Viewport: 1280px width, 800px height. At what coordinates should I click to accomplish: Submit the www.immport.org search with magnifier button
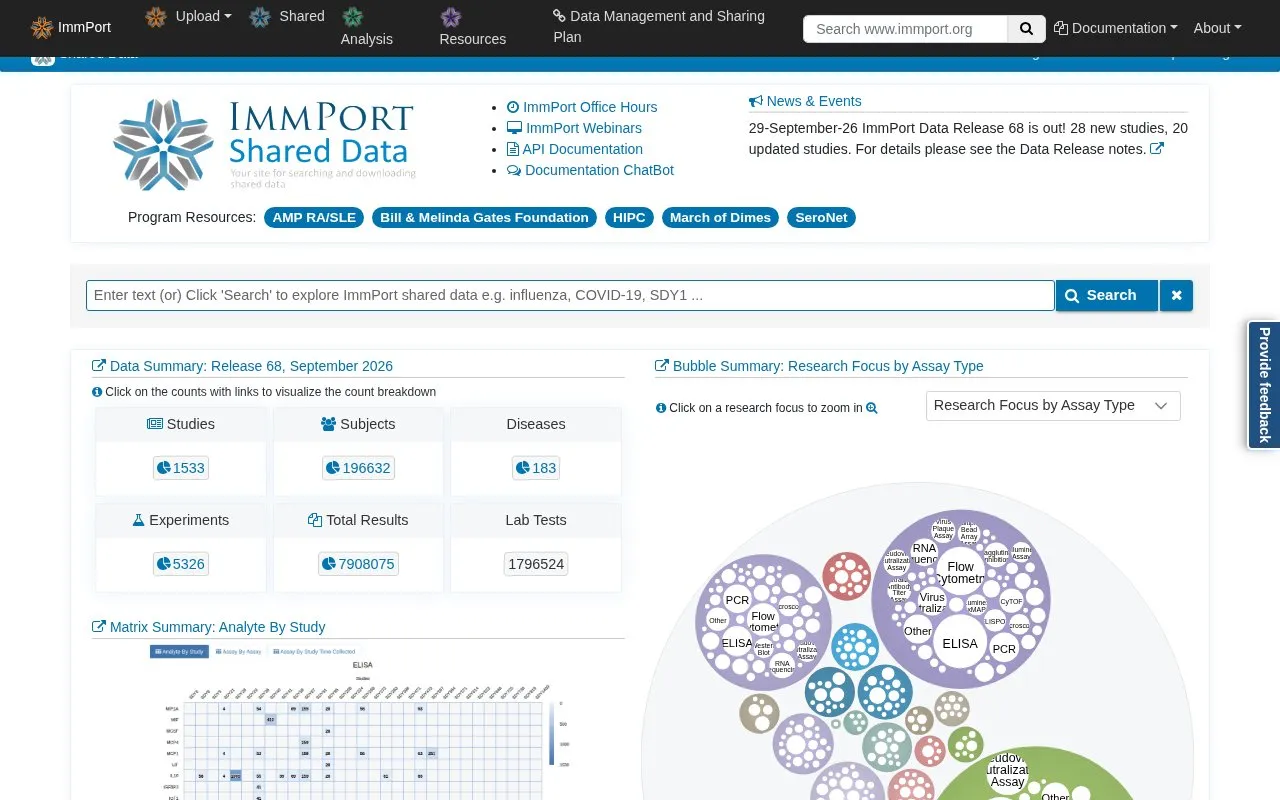coord(1026,29)
